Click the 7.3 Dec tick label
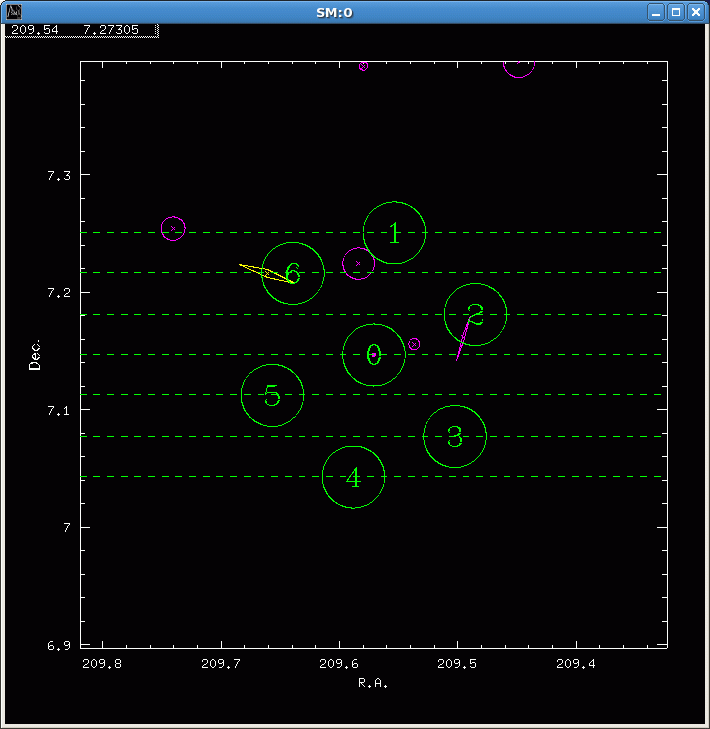Screen dimensions: 710x729 tap(59, 176)
